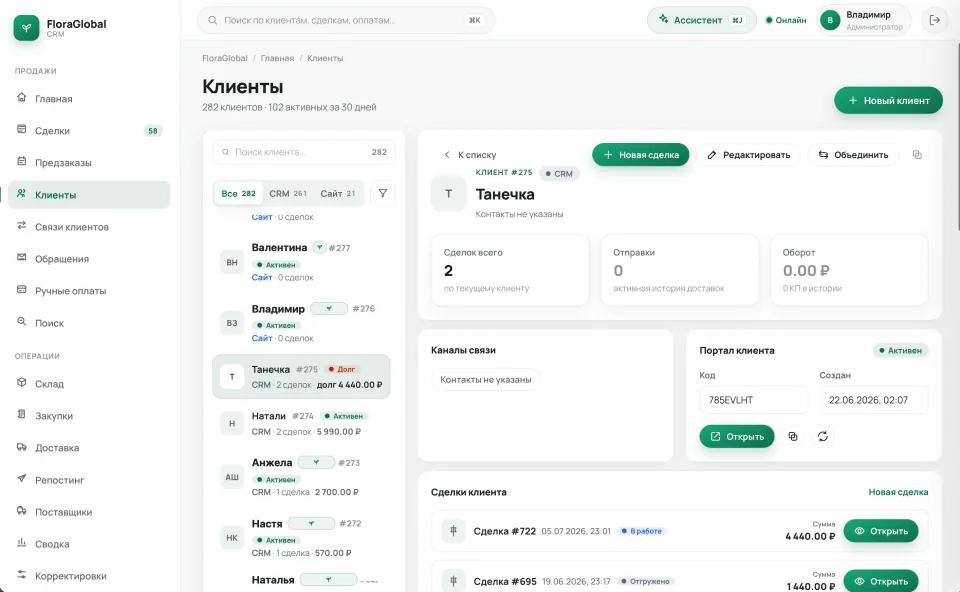Click the Активен portal status badge
Image resolution: width=960 pixels, height=592 pixels.
coord(900,351)
